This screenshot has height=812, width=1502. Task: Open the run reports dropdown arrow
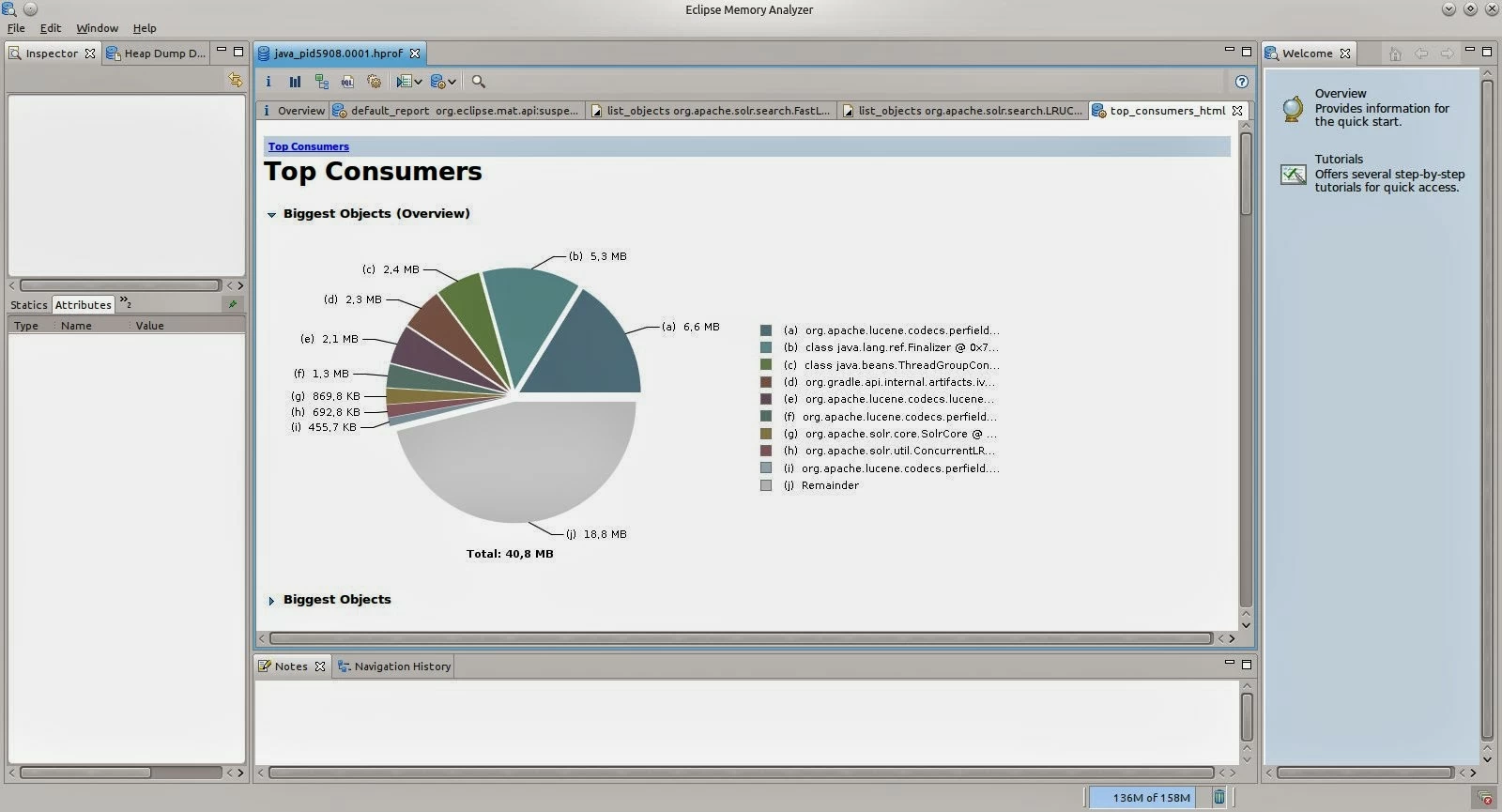(x=418, y=82)
